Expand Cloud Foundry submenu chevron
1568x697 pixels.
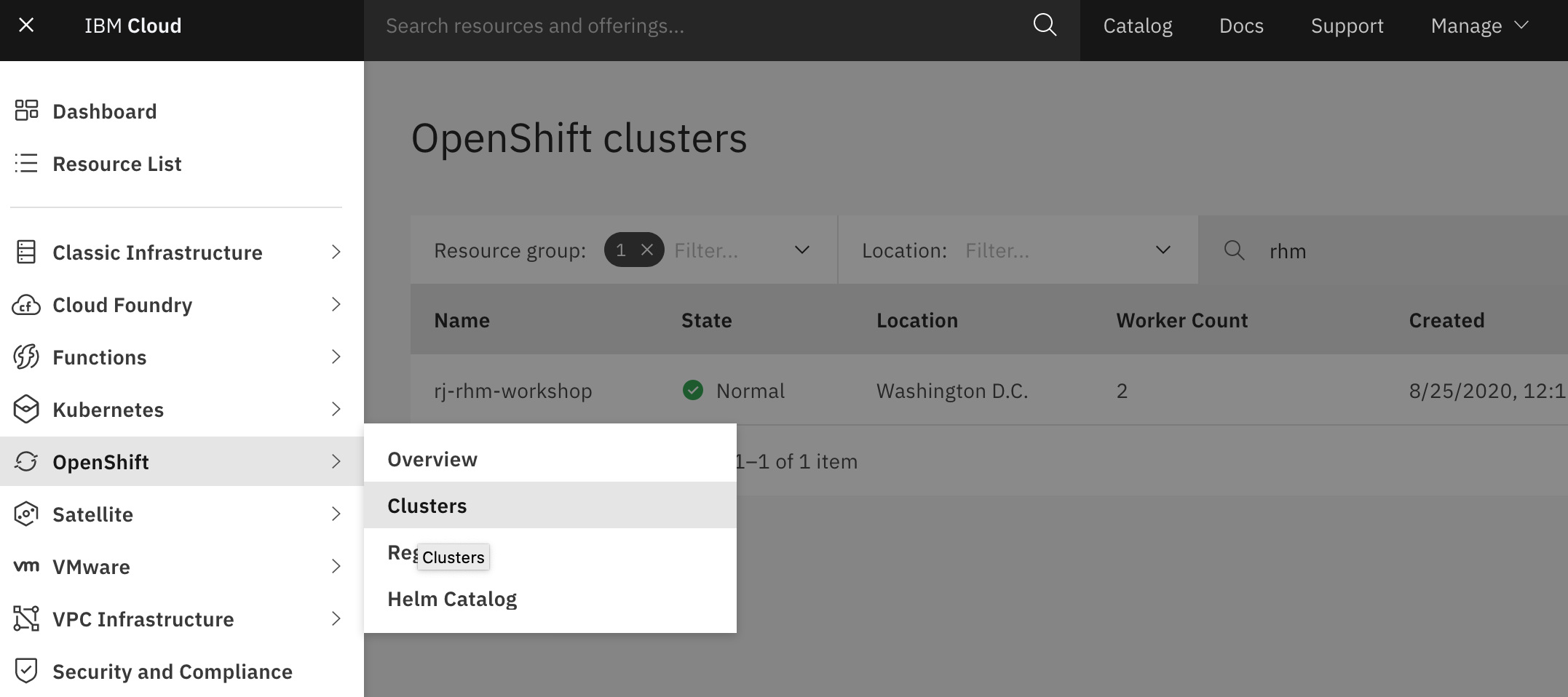point(336,304)
